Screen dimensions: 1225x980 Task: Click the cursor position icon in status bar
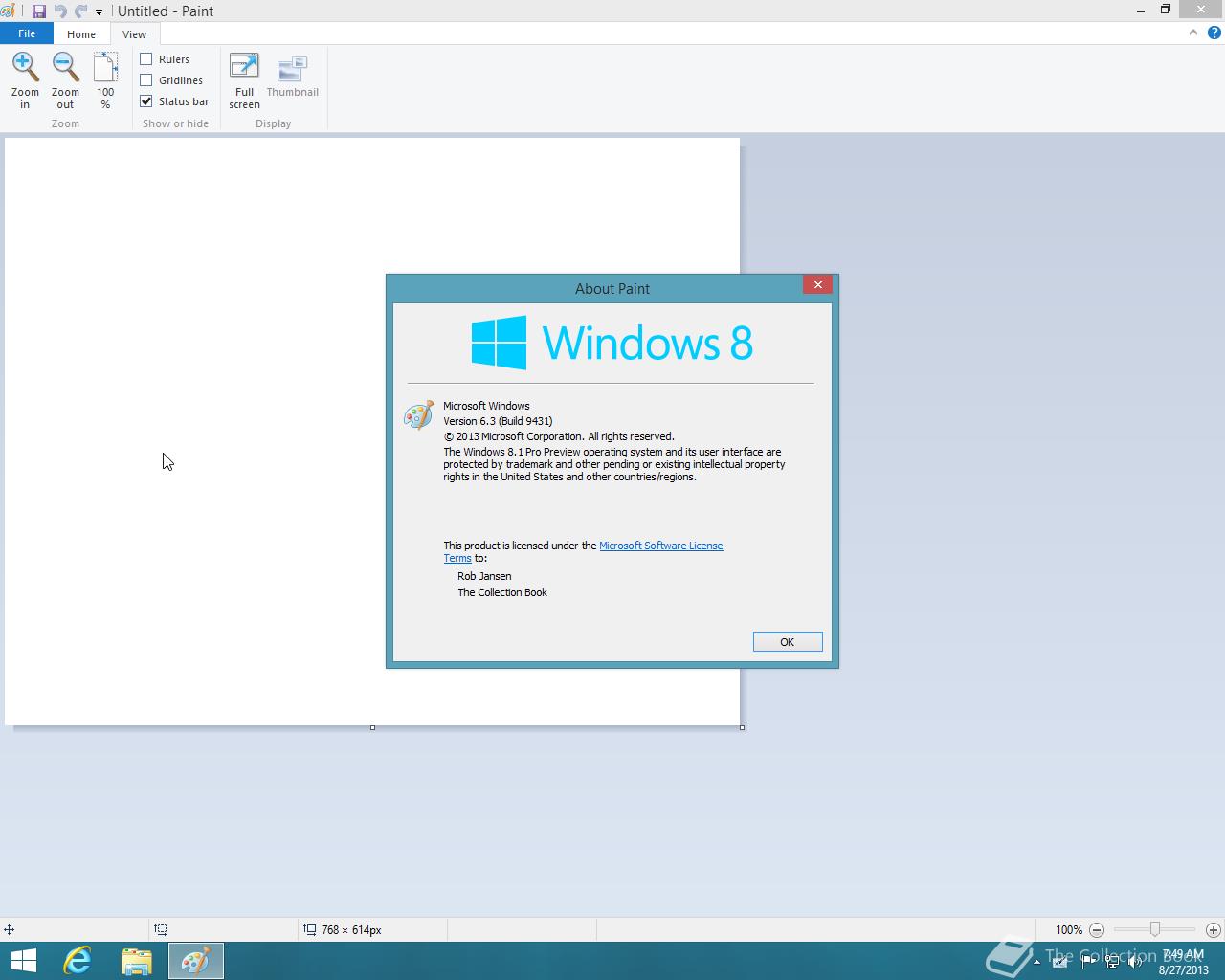click(x=9, y=929)
